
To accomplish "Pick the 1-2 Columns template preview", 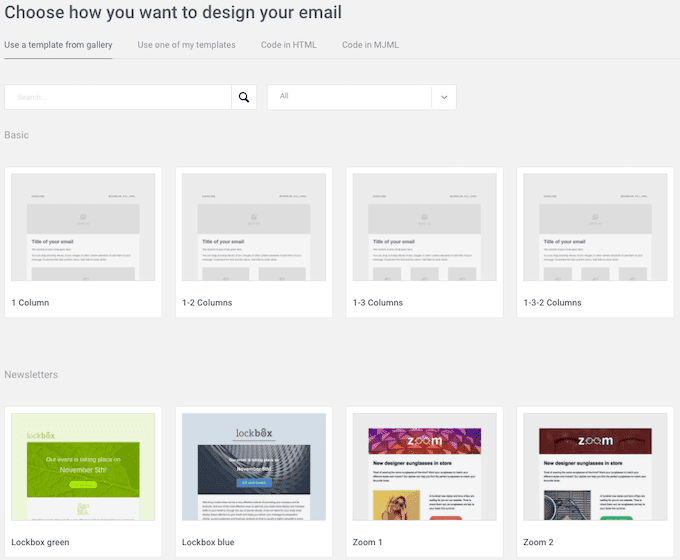I will pos(254,227).
